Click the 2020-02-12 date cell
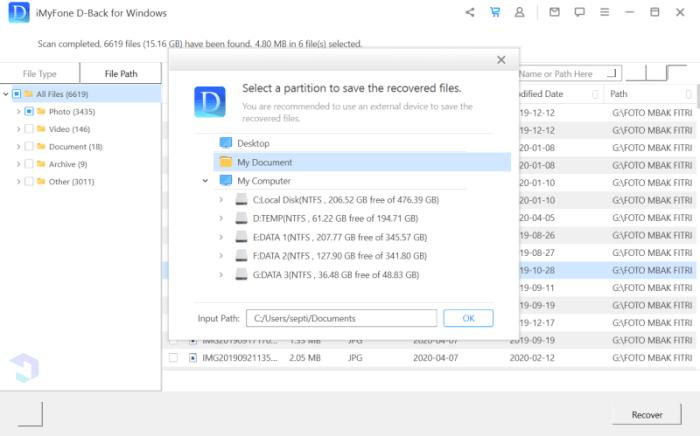Viewport: 700px width, 436px height. click(x=532, y=357)
